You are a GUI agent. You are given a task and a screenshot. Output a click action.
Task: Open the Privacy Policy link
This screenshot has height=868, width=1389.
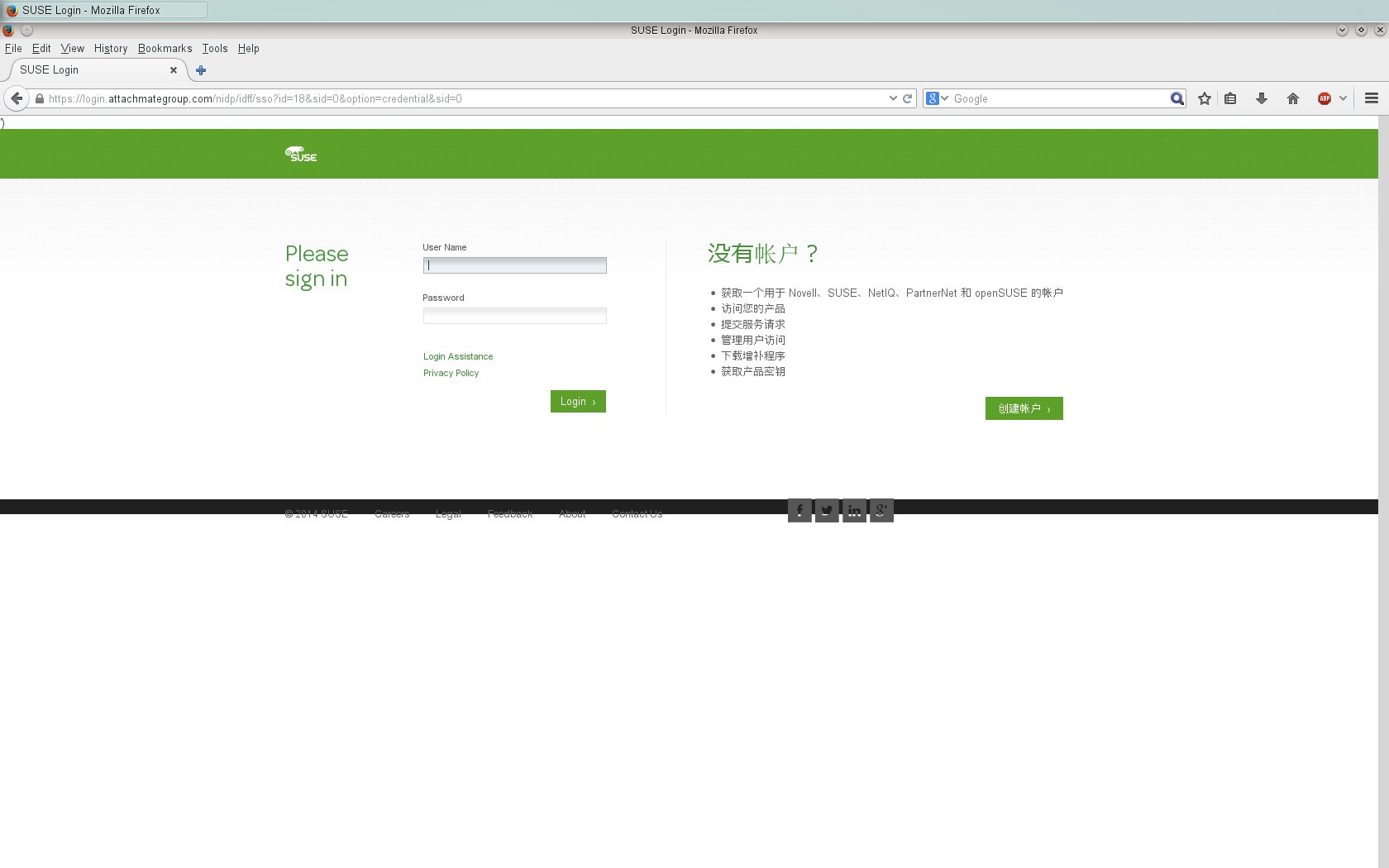(x=451, y=373)
